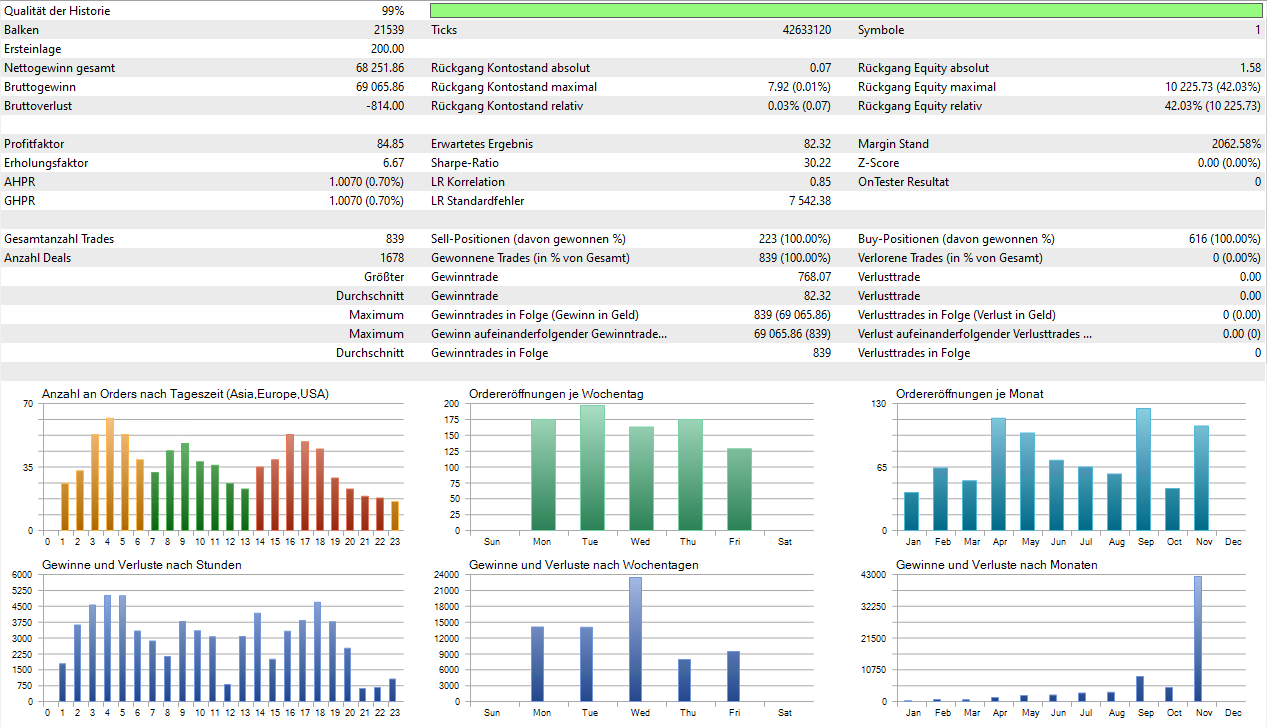The image size is (1267, 727).
Task: Click 'Gewinne und Verluste nach Monaten' title
Action: tap(997, 565)
